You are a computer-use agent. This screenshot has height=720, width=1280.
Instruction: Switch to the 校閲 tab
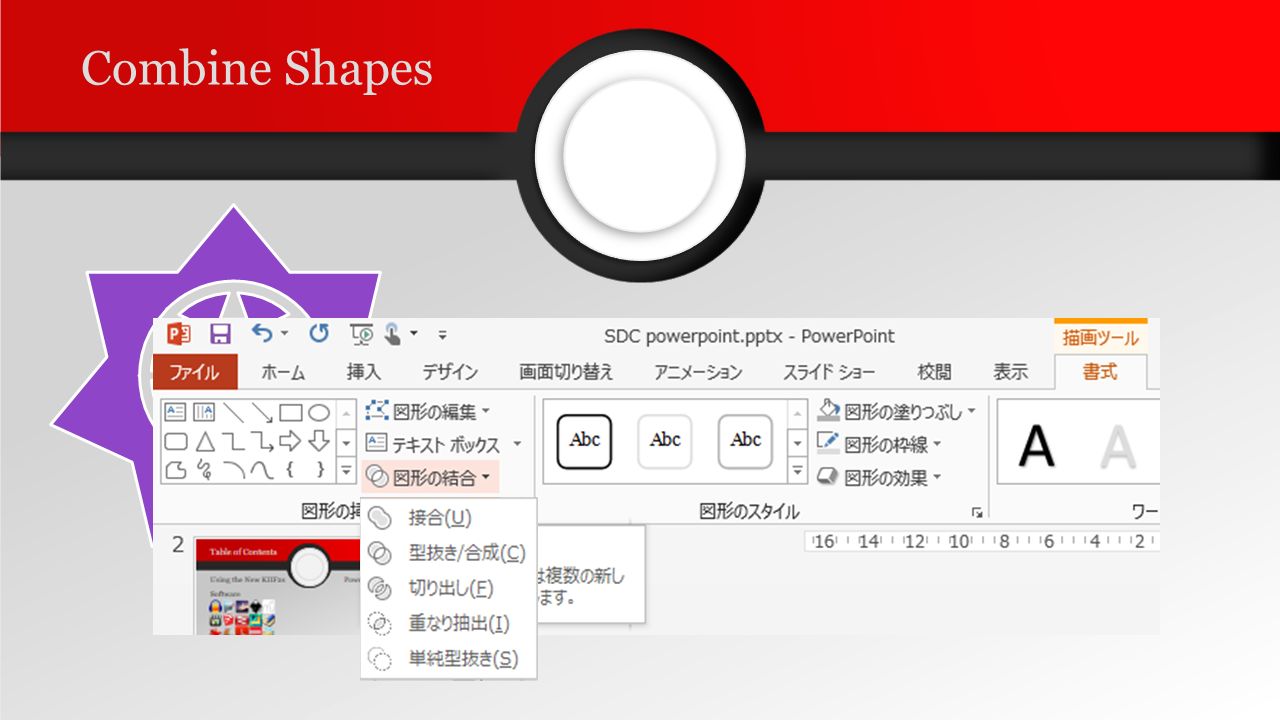[x=934, y=372]
